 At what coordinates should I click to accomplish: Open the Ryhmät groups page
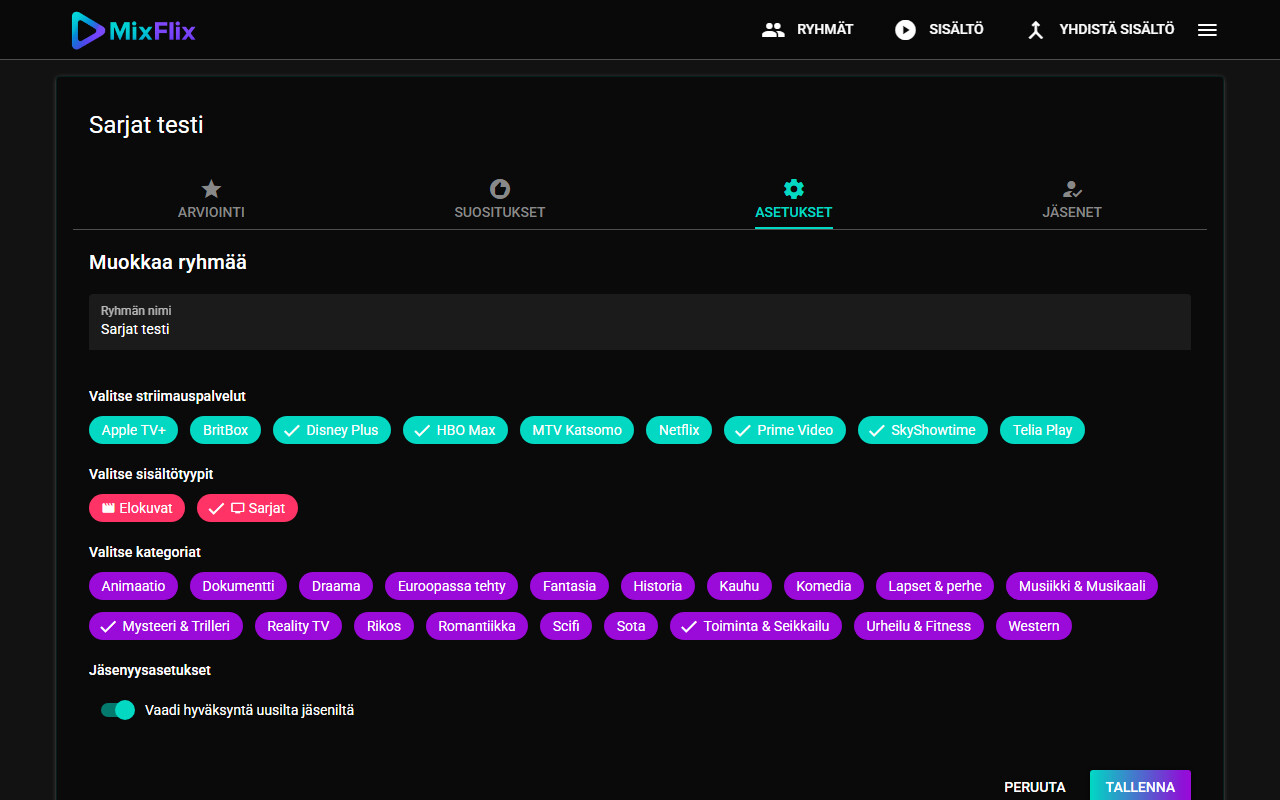click(808, 30)
